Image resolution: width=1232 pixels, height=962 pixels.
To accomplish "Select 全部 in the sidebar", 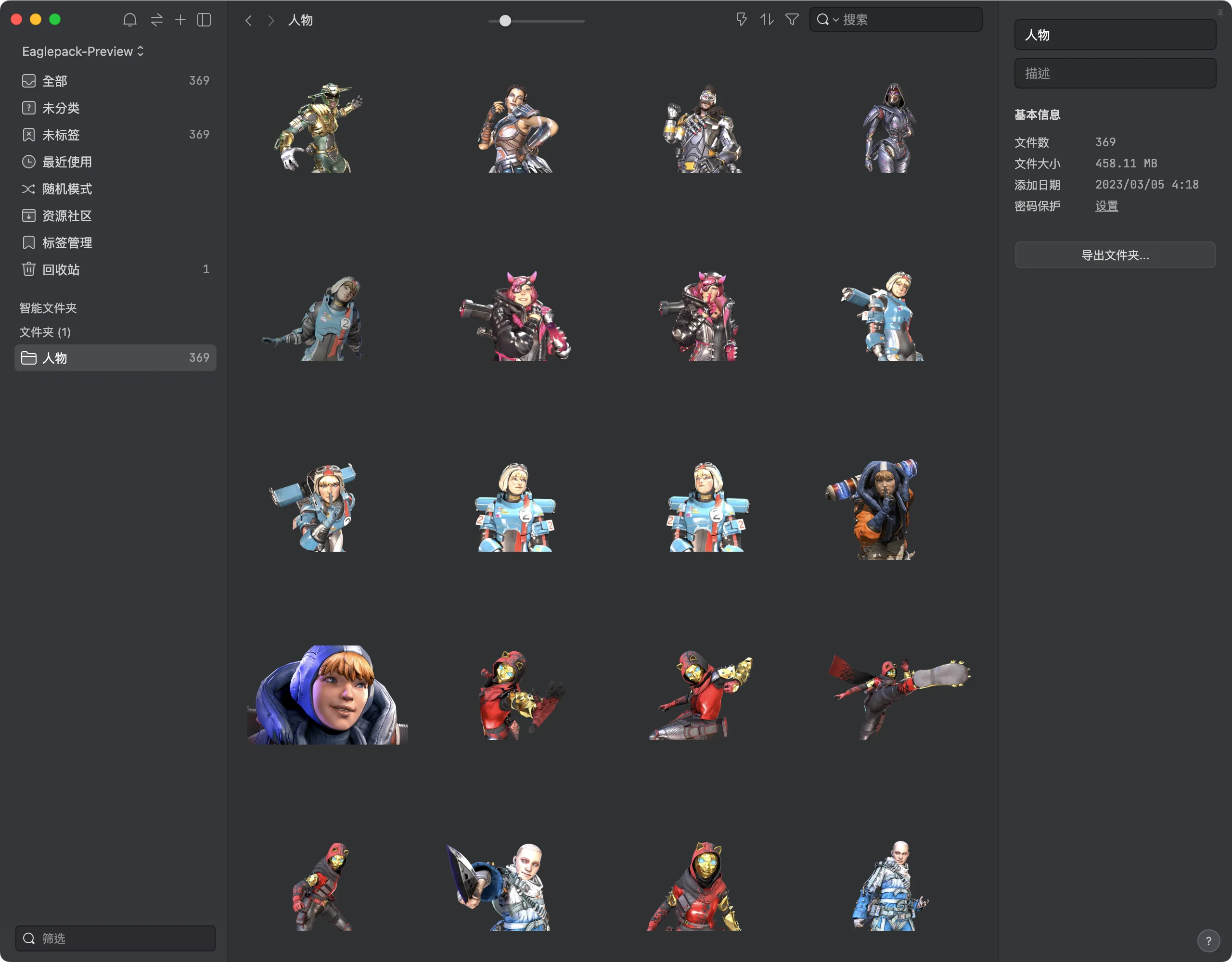I will pyautogui.click(x=115, y=81).
